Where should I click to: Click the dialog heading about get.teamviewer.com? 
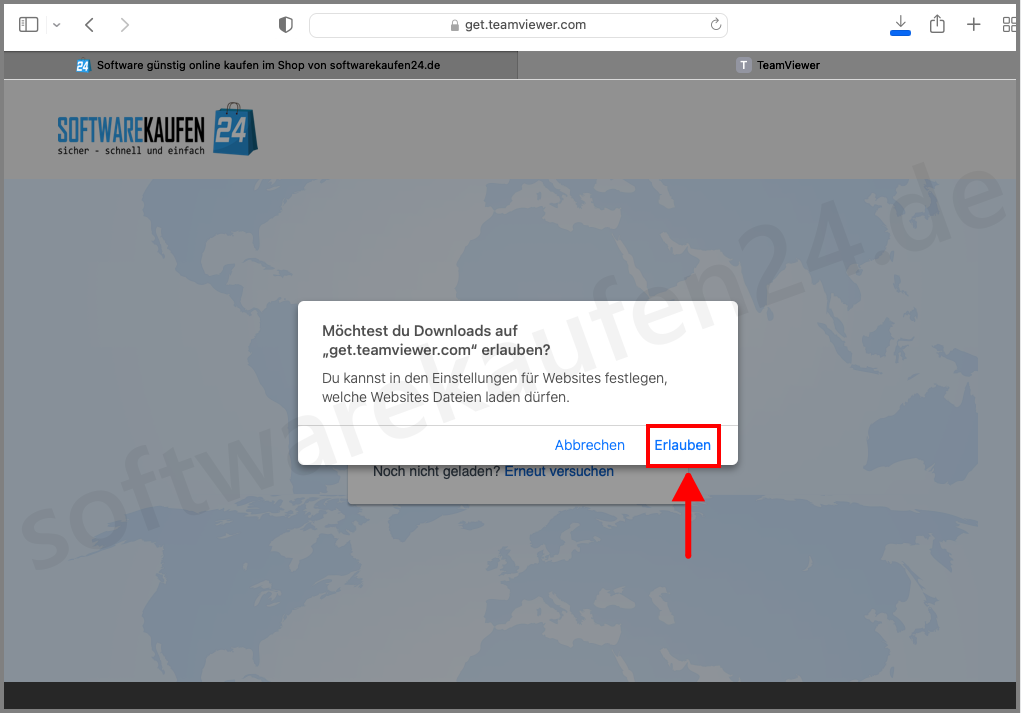pos(436,341)
